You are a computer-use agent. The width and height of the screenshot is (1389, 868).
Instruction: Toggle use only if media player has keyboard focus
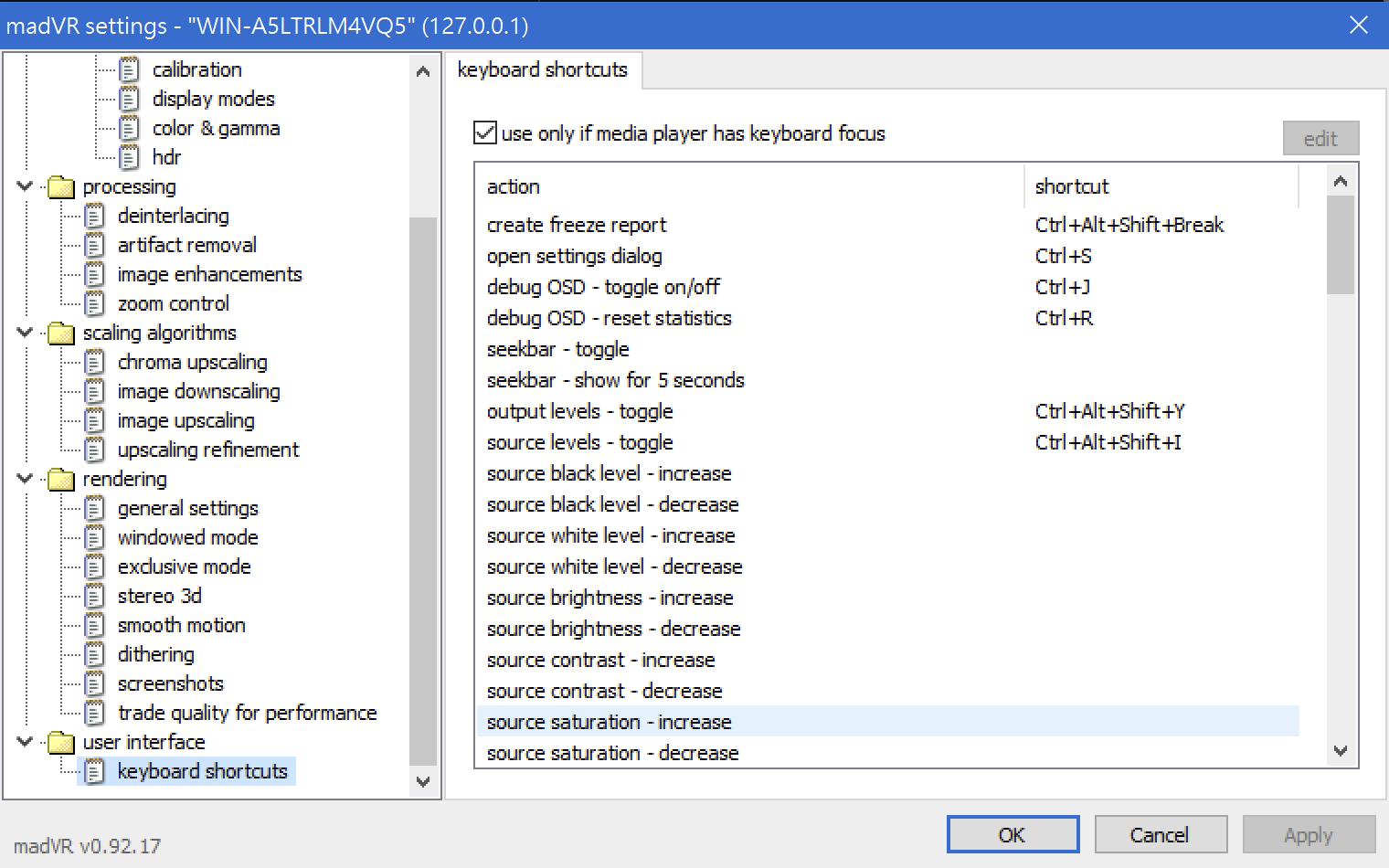coord(485,133)
